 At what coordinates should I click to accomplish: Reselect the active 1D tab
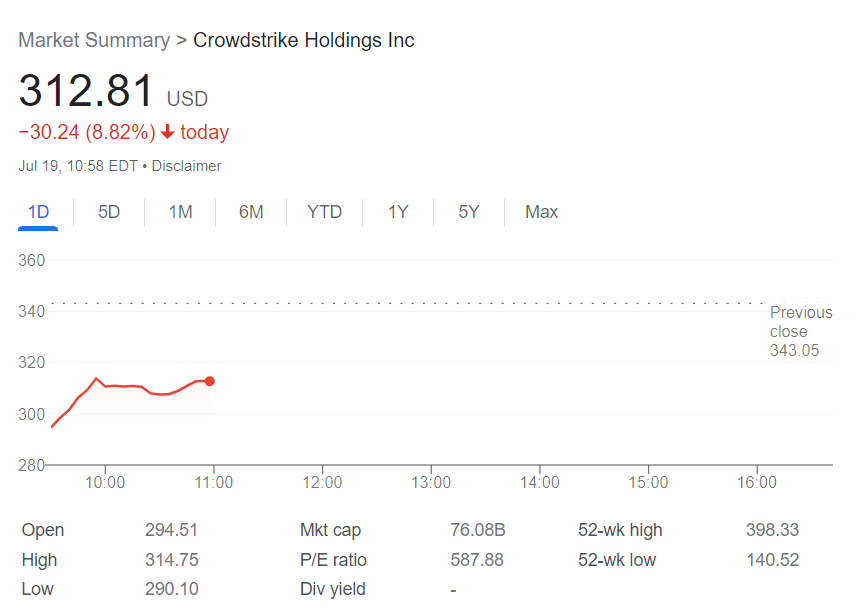pos(37,212)
